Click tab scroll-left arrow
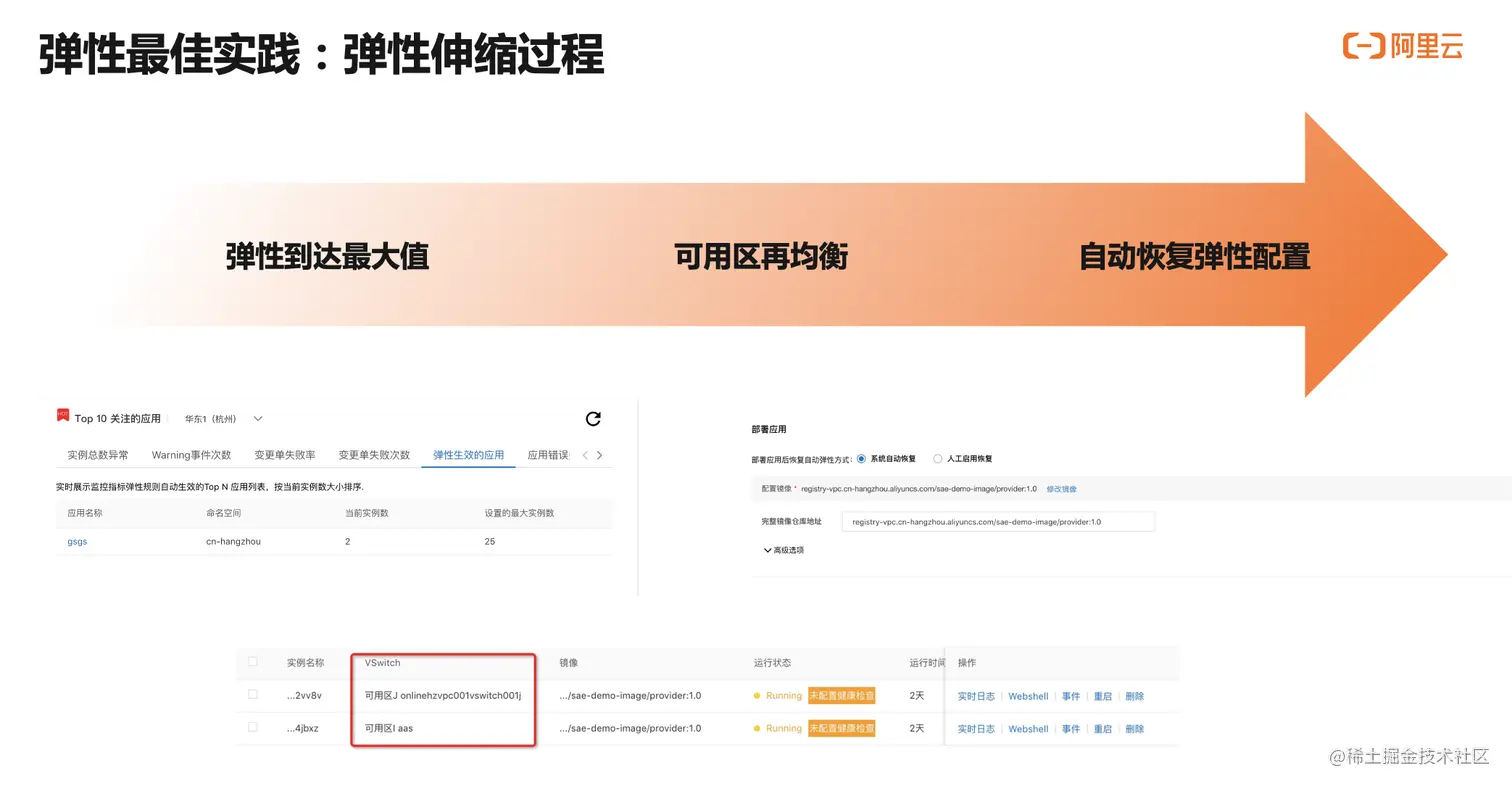Image resolution: width=1512 pixels, height=789 pixels. click(585, 455)
